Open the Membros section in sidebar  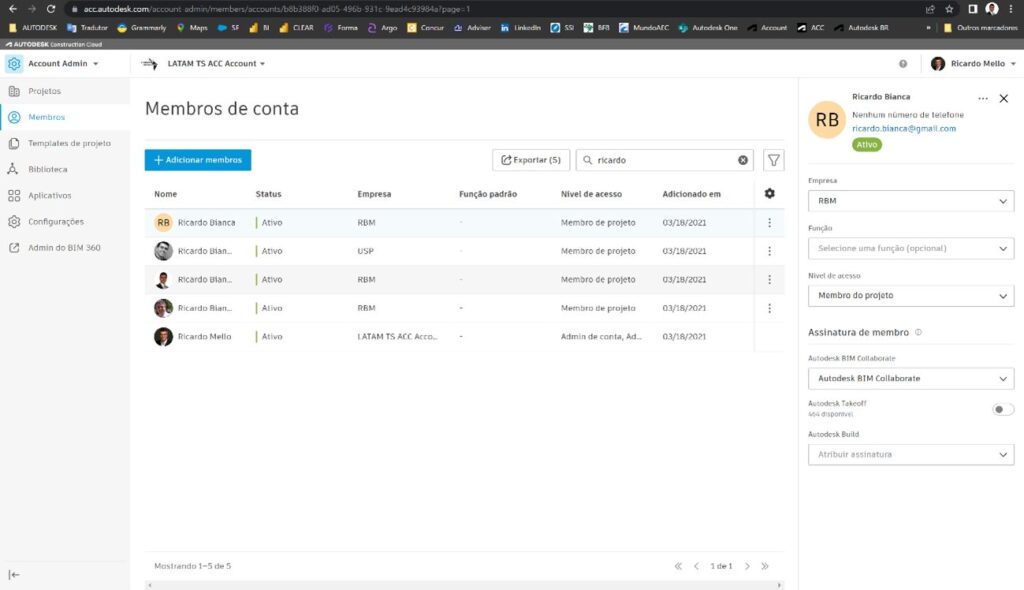pos(46,117)
